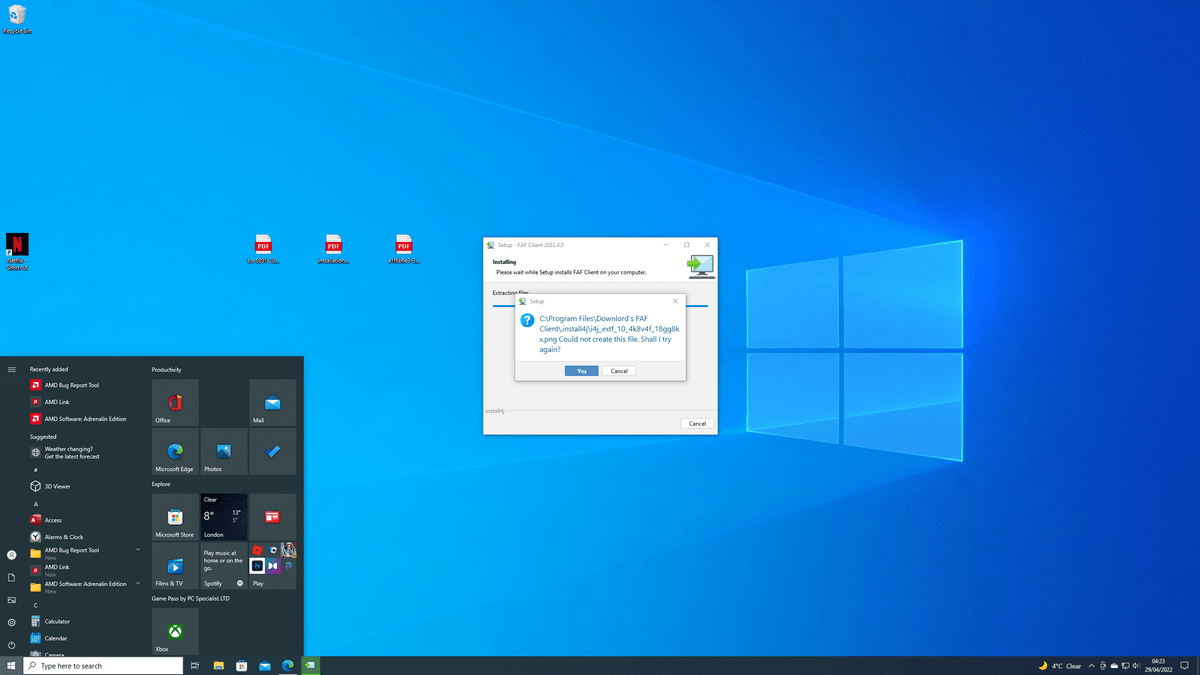The width and height of the screenshot is (1200, 675).
Task: Open the London weather tile
Action: [x=224, y=517]
